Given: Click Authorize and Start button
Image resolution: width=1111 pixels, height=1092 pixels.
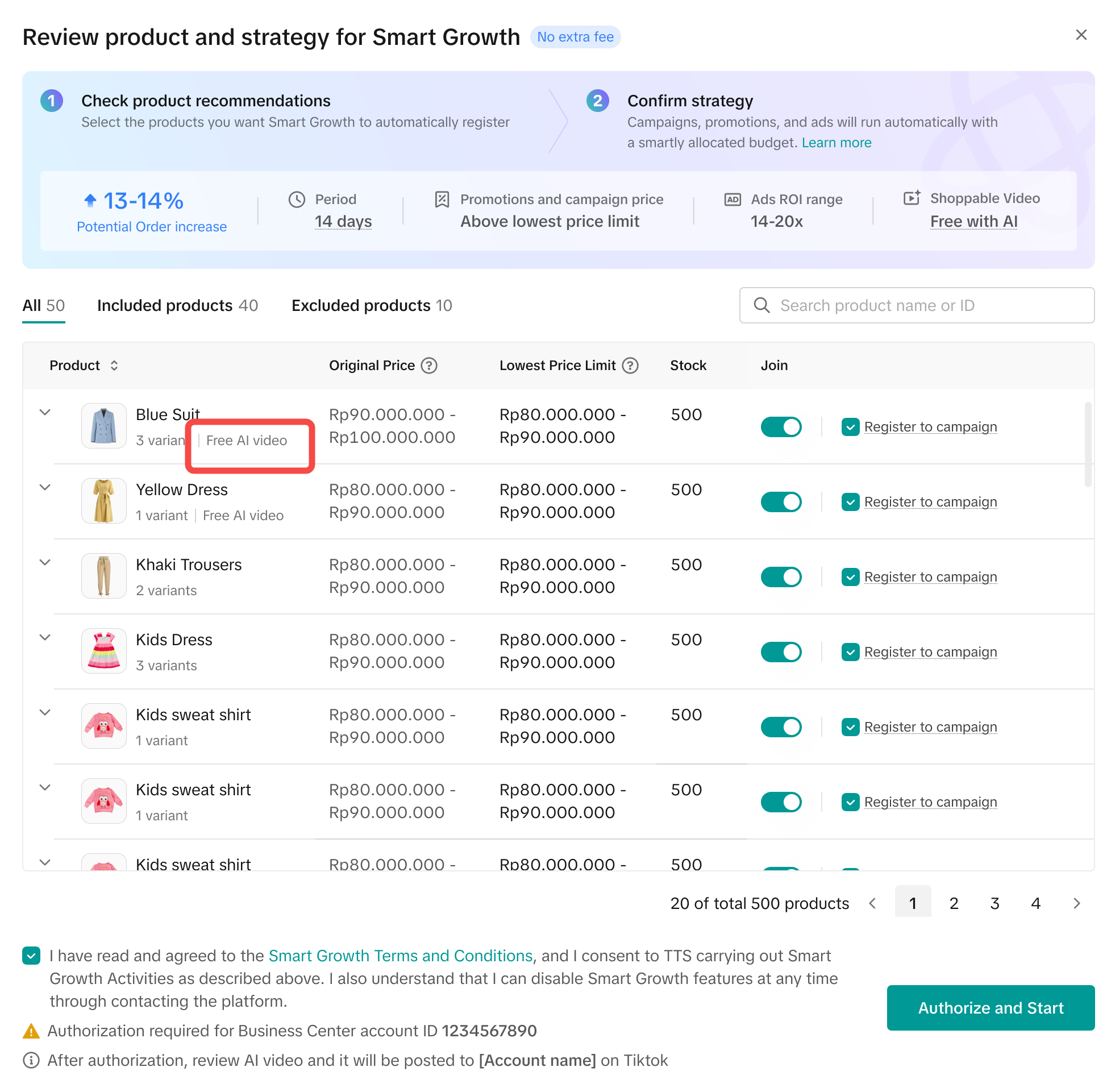Looking at the screenshot, I should (x=990, y=1008).
